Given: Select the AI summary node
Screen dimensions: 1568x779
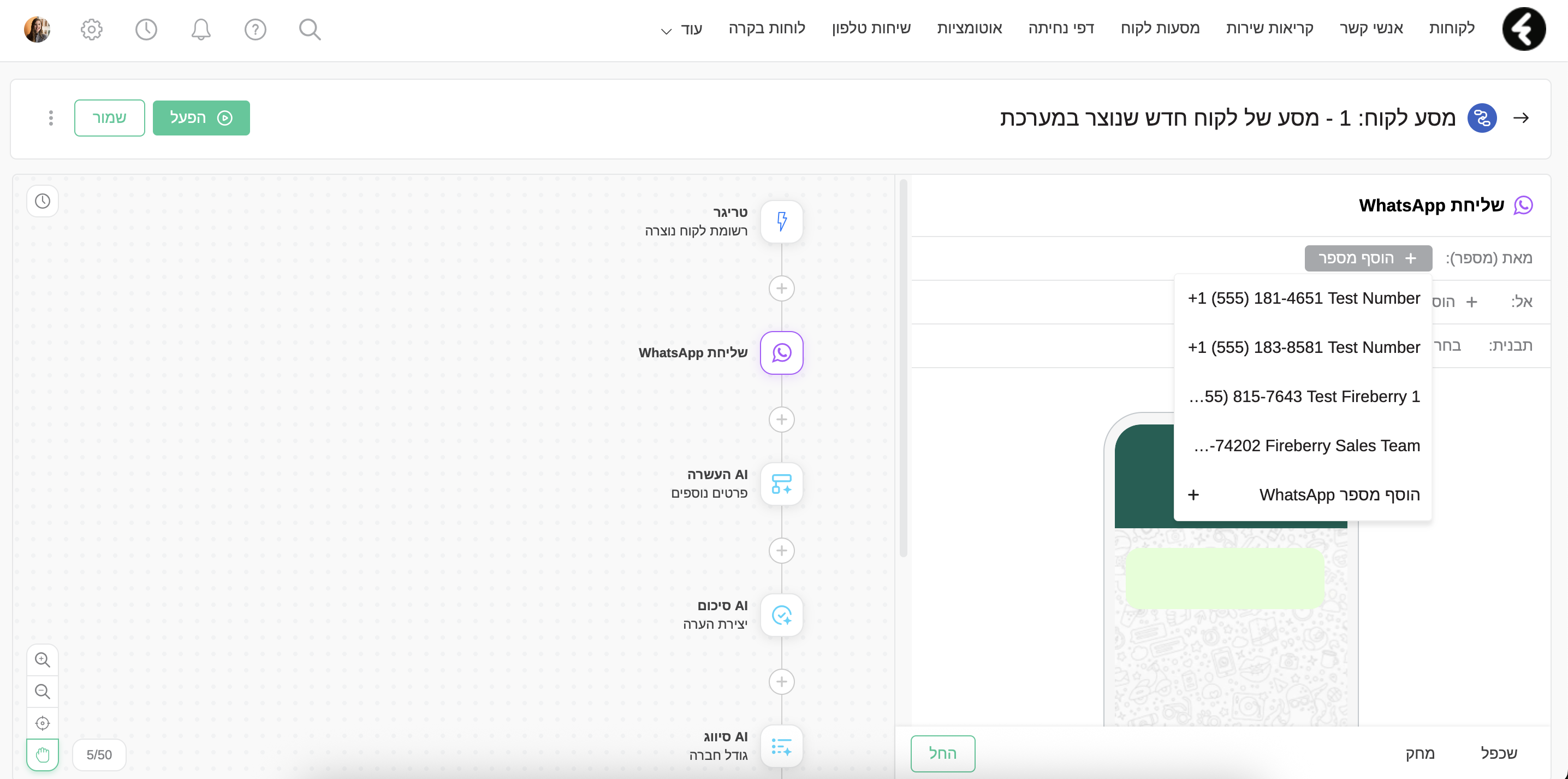Looking at the screenshot, I should [782, 615].
